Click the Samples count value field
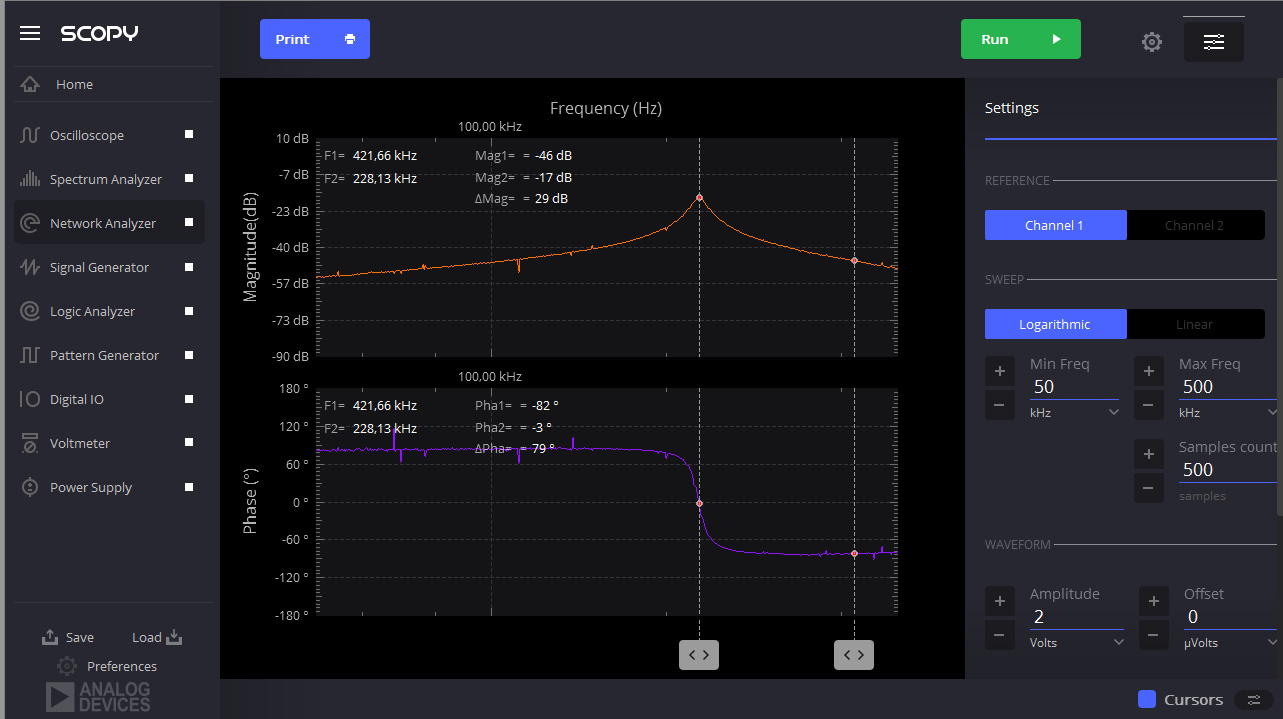 pyautogui.click(x=1229, y=470)
